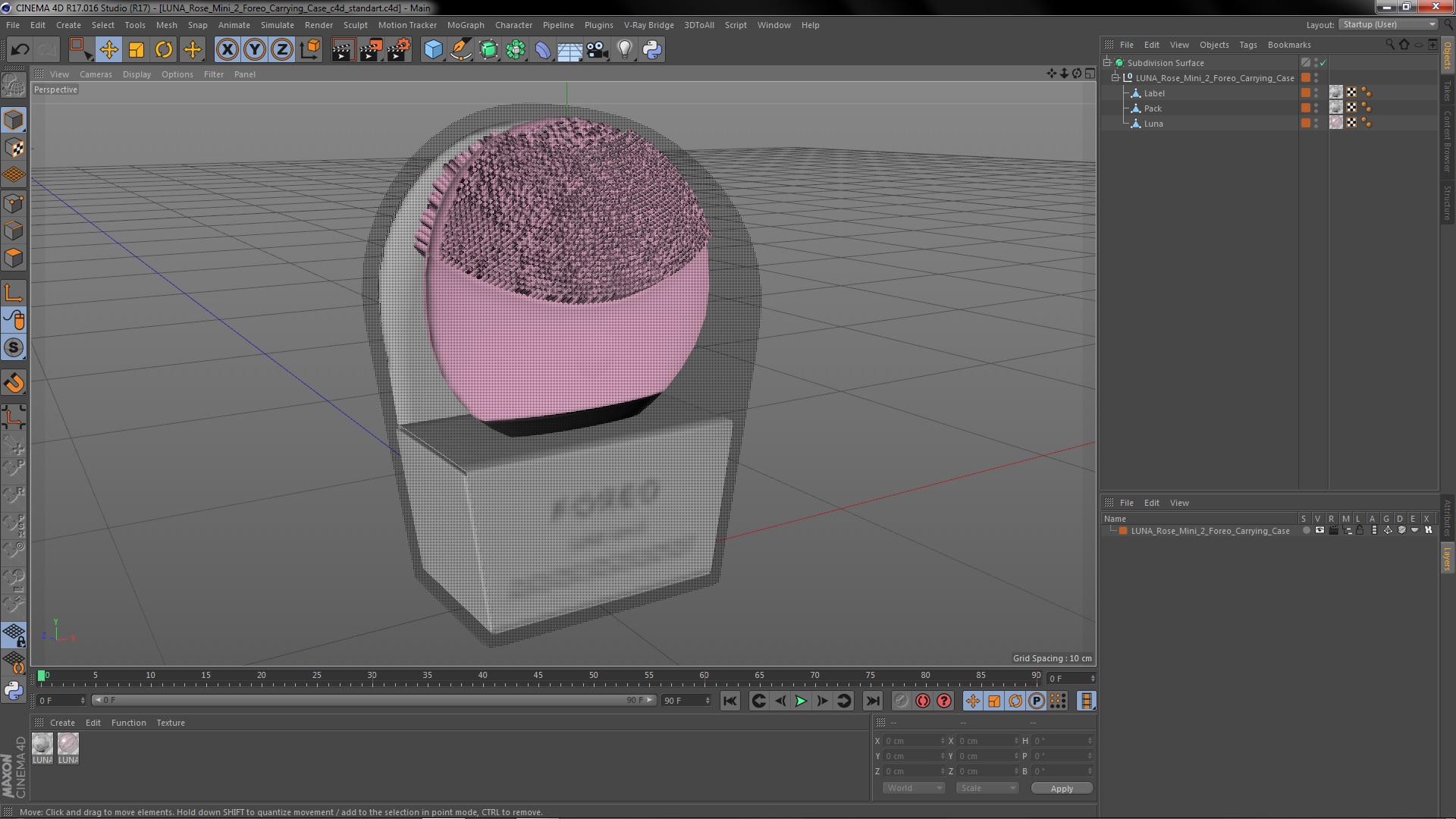Image resolution: width=1456 pixels, height=819 pixels.
Task: Add a Subdivision Surface generator
Action: pyautogui.click(x=488, y=50)
